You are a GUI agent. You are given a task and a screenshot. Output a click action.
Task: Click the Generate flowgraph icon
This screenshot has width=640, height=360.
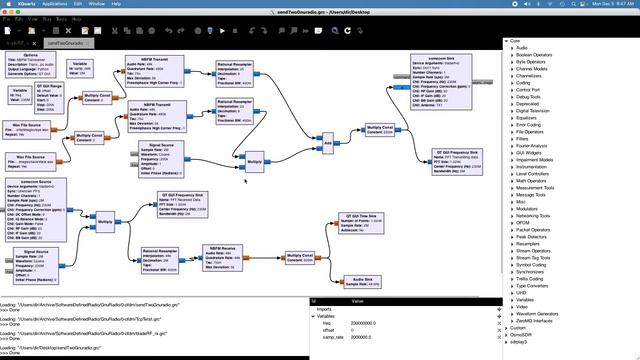(x=210, y=31)
